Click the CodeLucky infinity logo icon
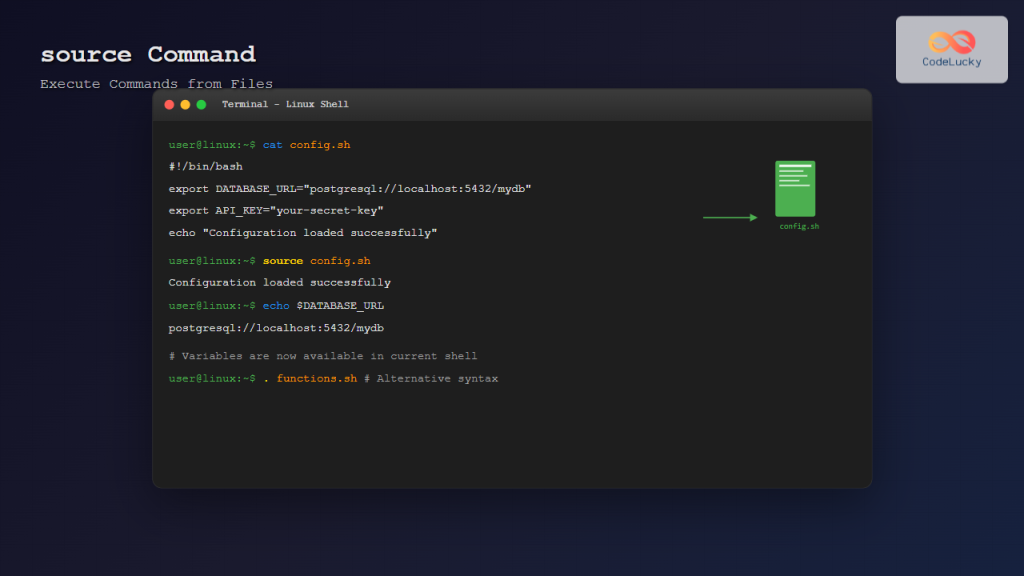The width and height of the screenshot is (1024, 576). coord(951,42)
